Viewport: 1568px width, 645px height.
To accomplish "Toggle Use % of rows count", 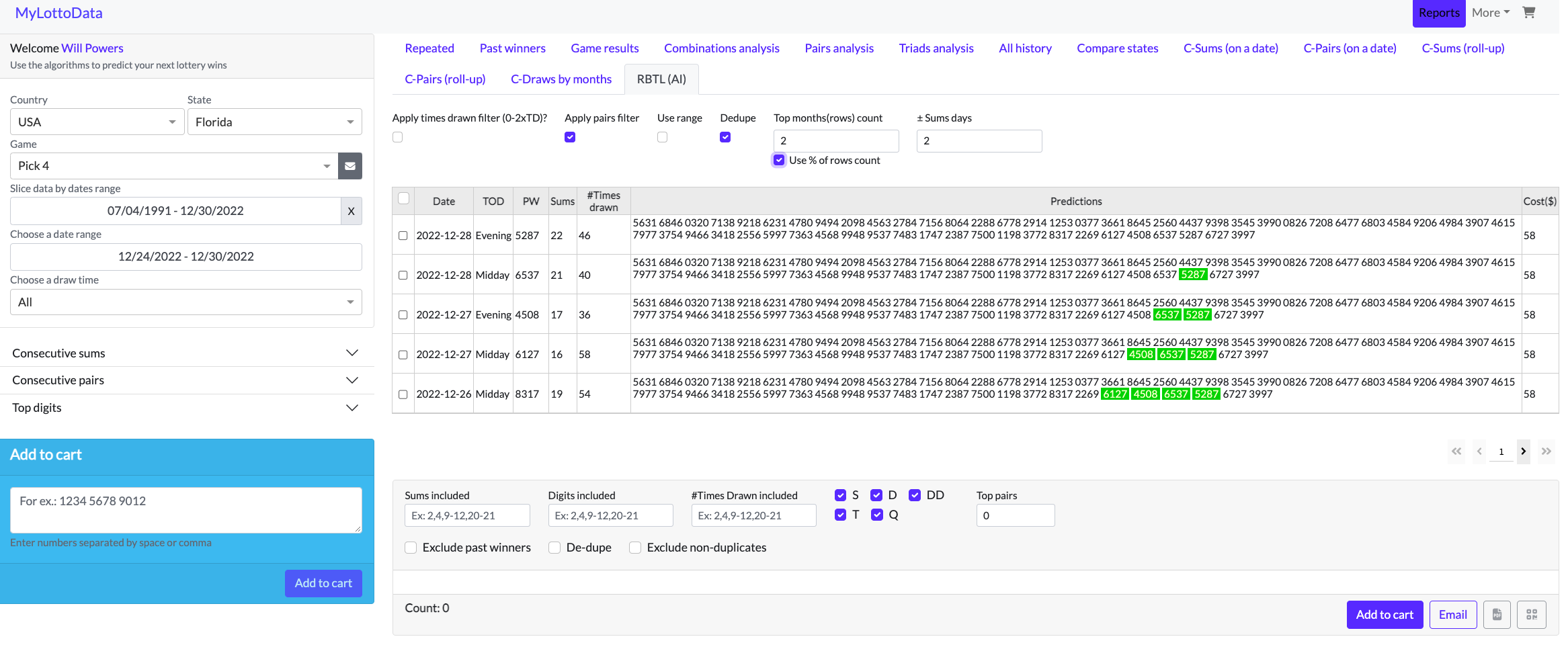I will tap(779, 160).
